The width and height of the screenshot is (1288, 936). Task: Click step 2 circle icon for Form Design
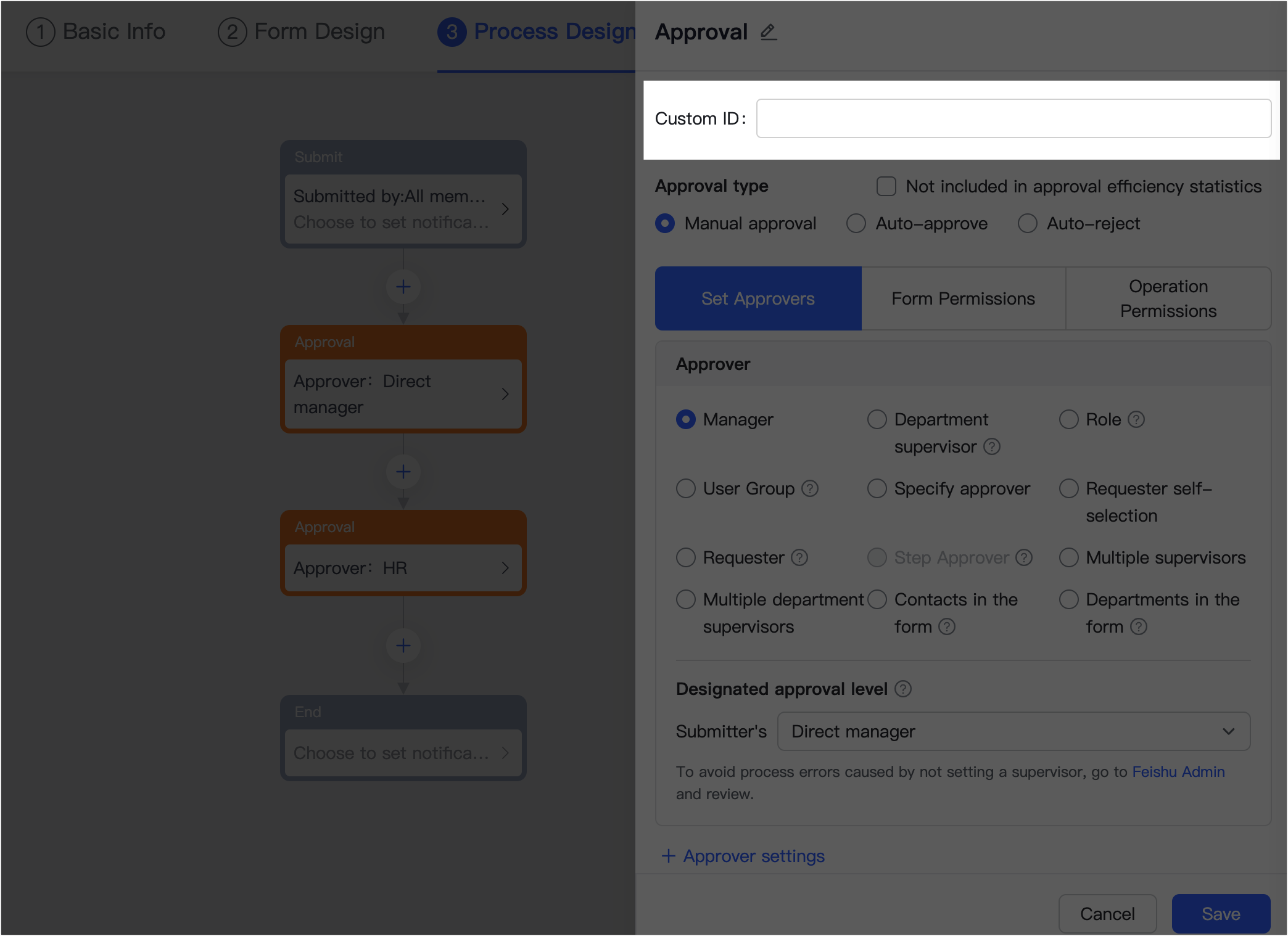(x=232, y=31)
